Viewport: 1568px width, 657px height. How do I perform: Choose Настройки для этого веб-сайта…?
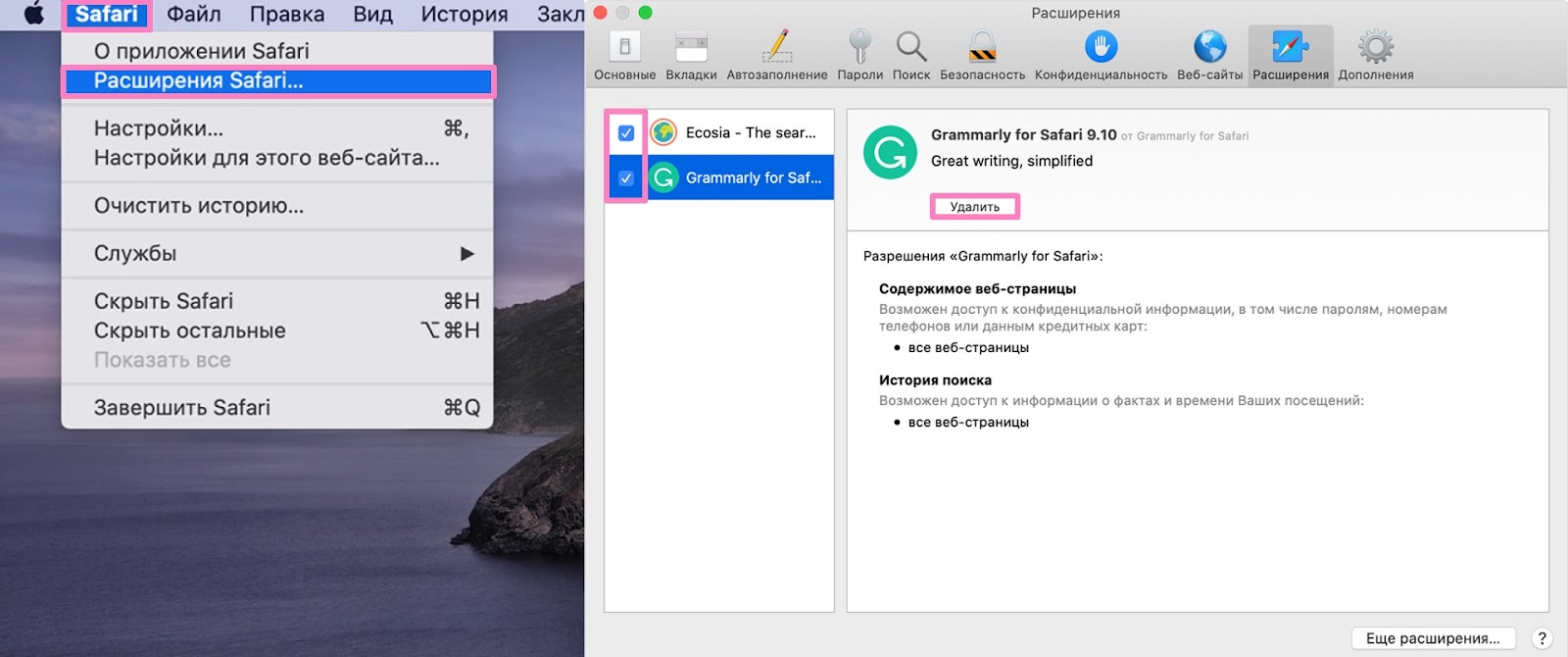point(277,158)
